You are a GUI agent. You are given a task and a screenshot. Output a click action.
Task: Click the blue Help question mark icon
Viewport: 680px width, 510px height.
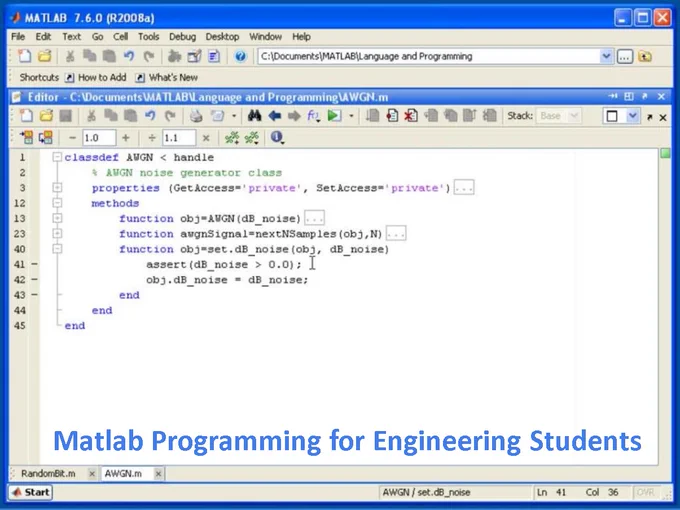(x=240, y=56)
